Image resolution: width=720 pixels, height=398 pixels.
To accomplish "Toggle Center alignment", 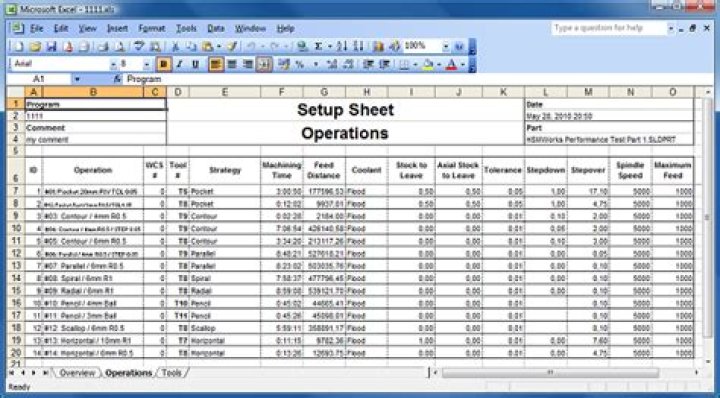I will click(x=232, y=64).
